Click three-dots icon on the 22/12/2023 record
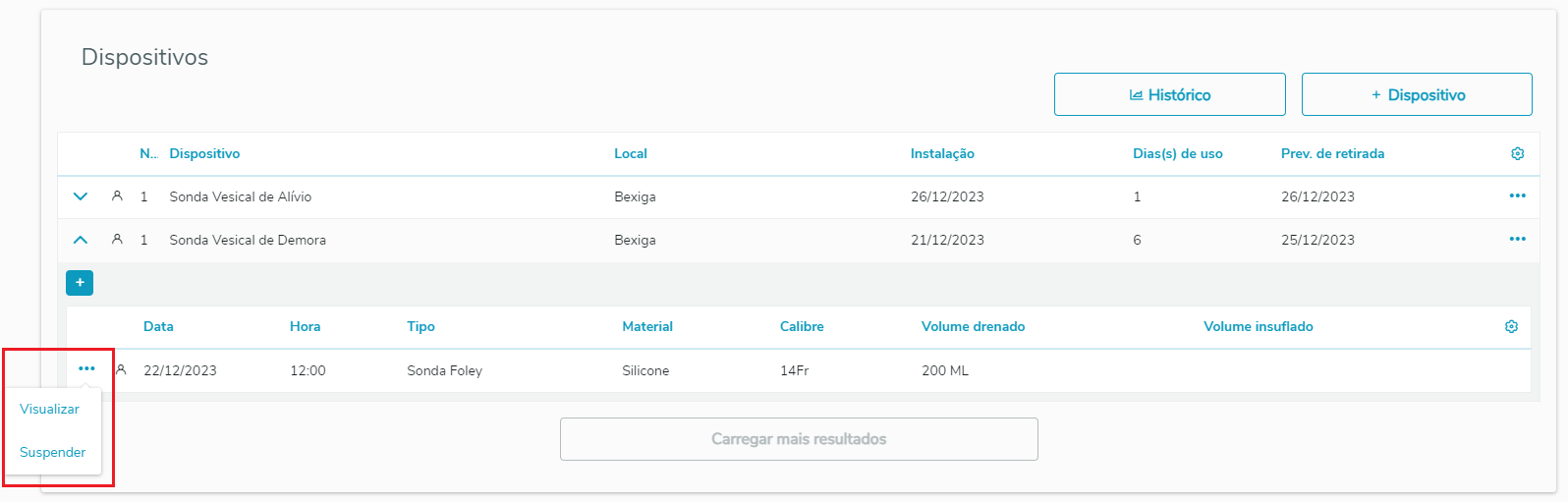1568x502 pixels. 86,369
